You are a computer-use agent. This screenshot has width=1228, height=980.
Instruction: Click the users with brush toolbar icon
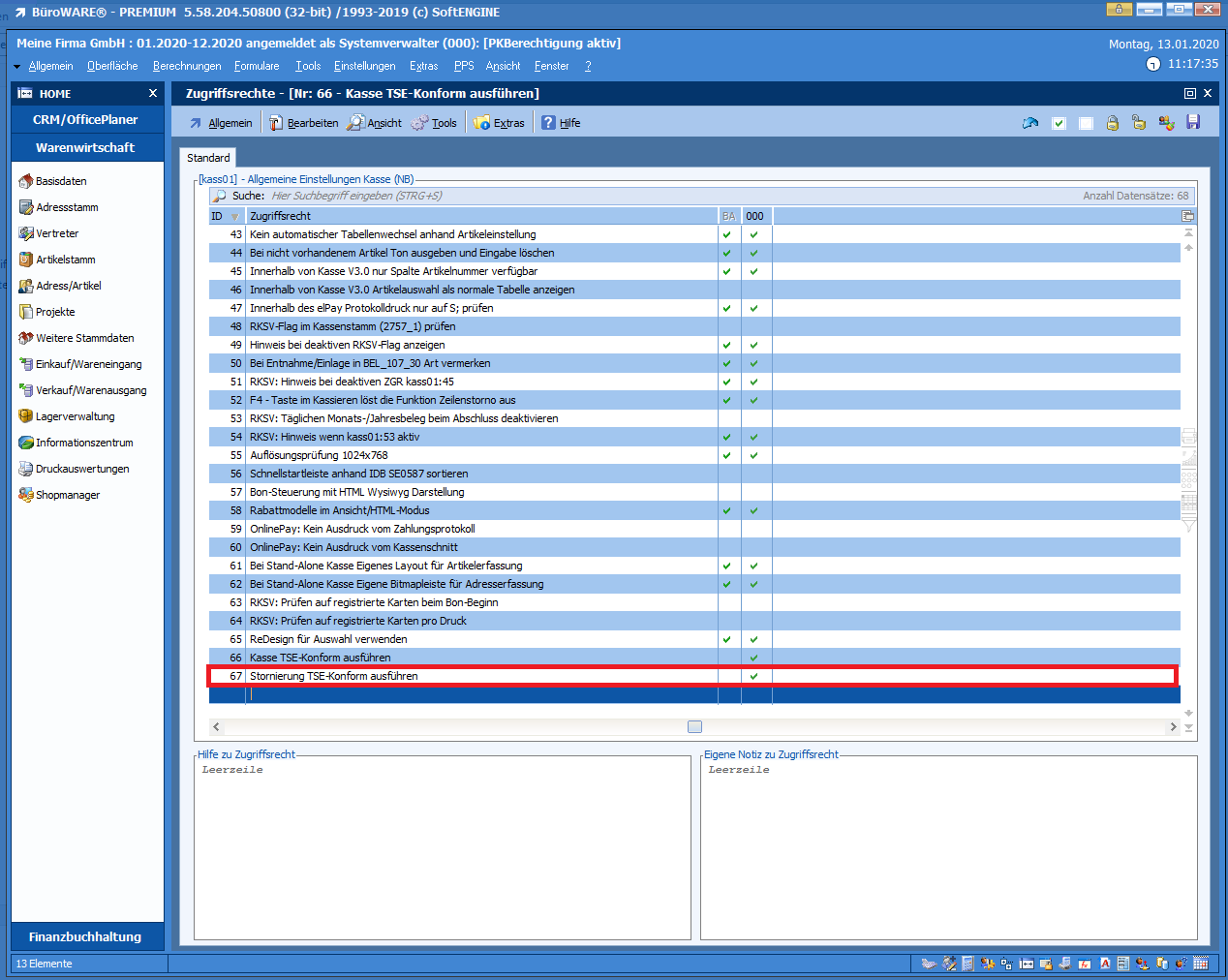point(1166,123)
